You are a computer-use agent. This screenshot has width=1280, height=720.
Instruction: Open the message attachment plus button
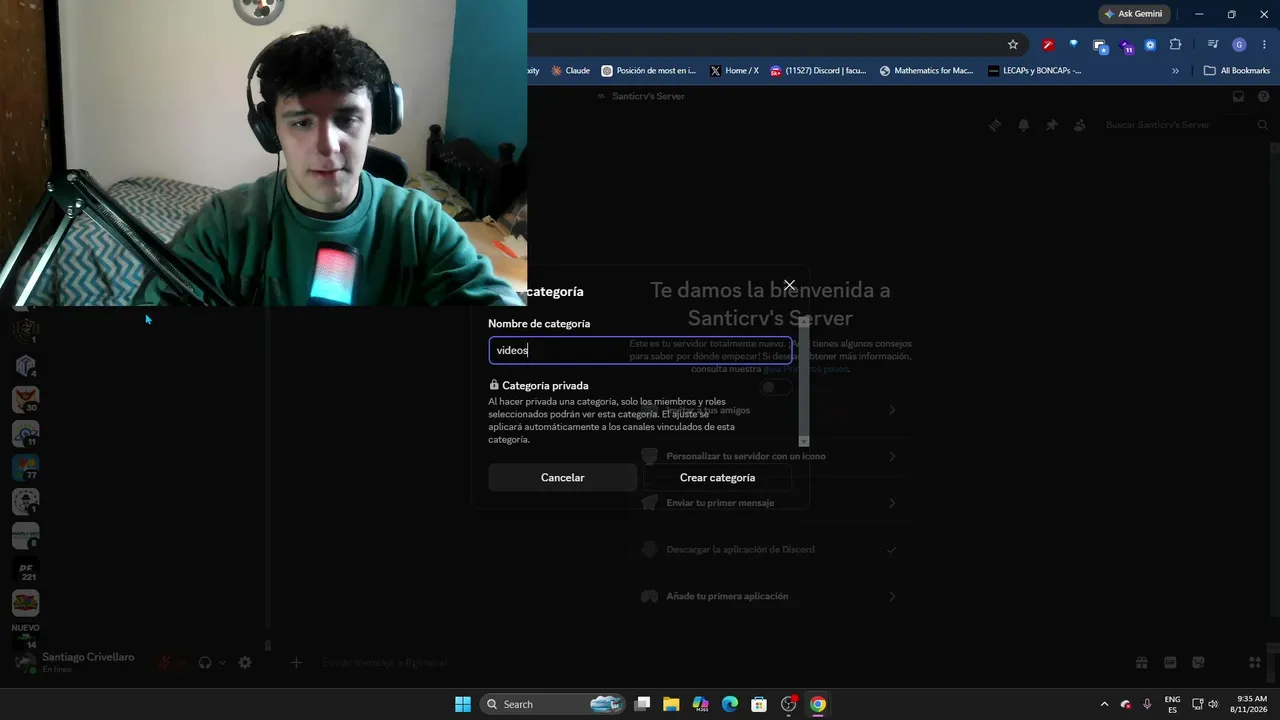pos(296,662)
